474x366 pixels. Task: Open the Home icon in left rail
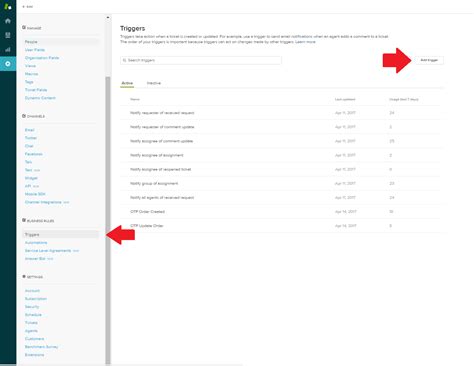[8, 21]
